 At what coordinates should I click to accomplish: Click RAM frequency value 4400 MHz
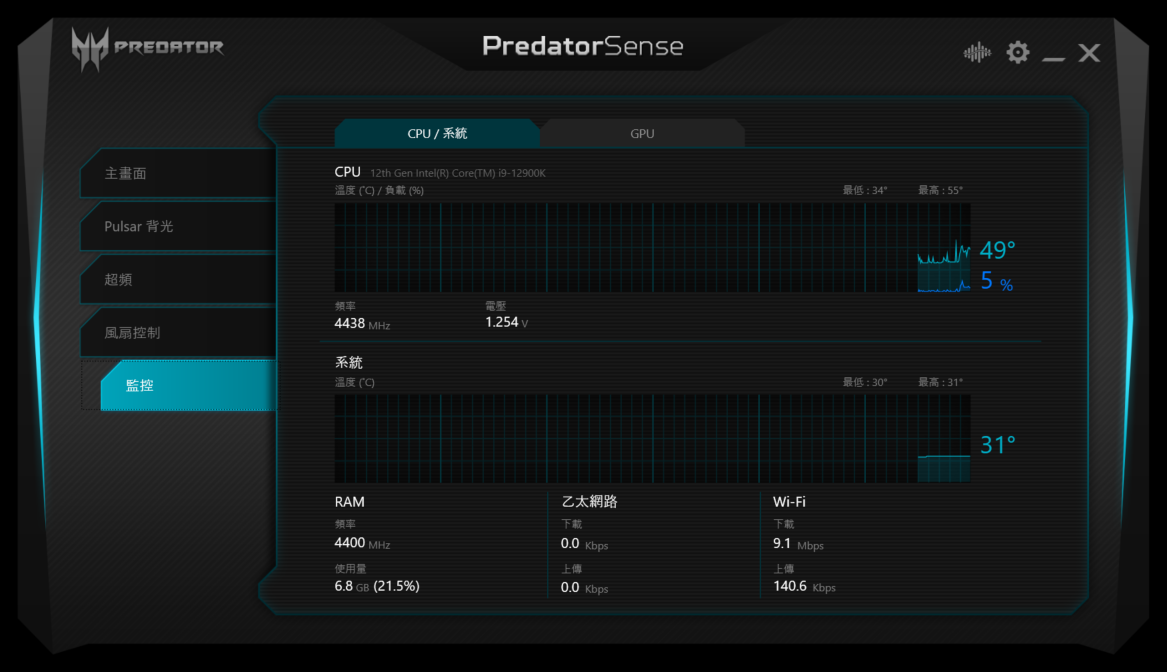point(362,543)
